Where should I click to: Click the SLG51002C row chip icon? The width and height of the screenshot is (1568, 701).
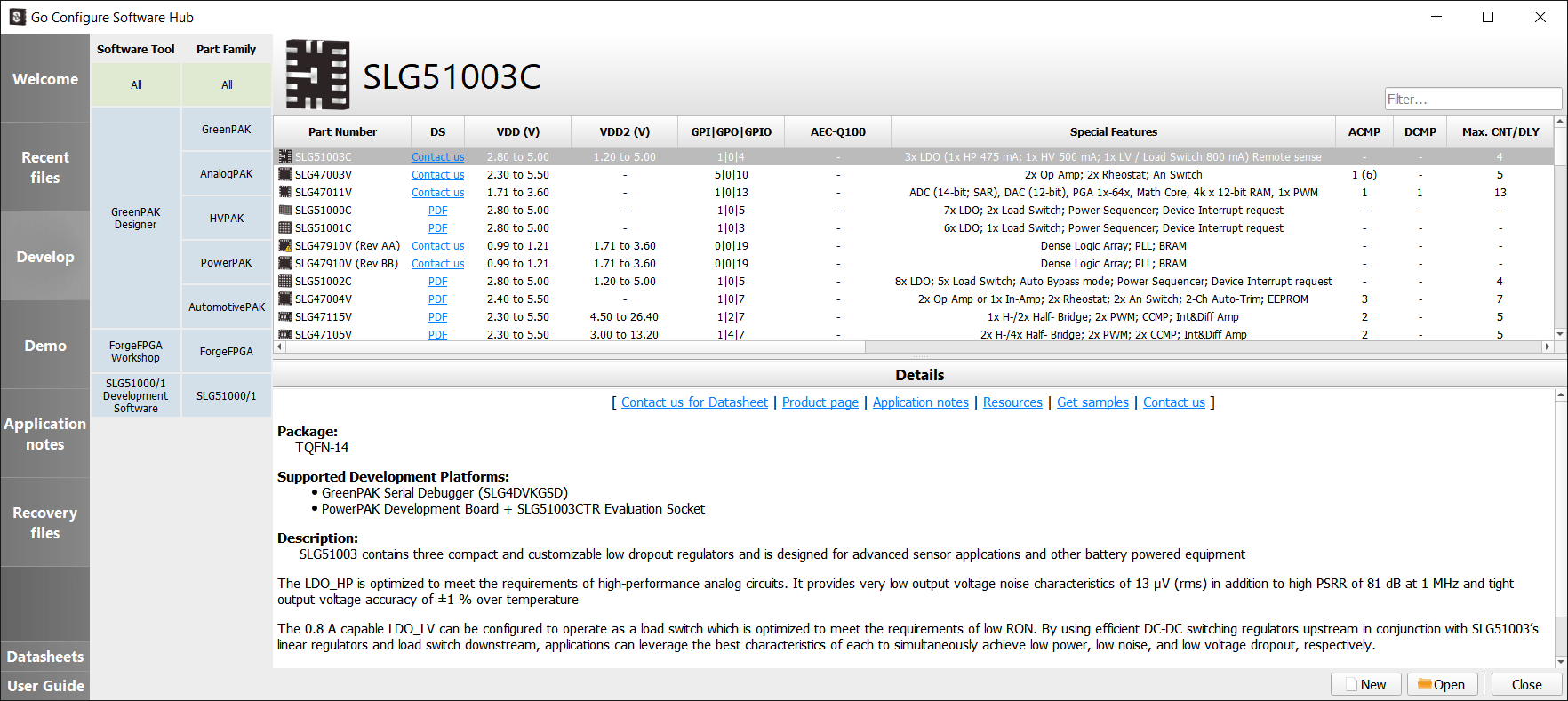coord(284,282)
